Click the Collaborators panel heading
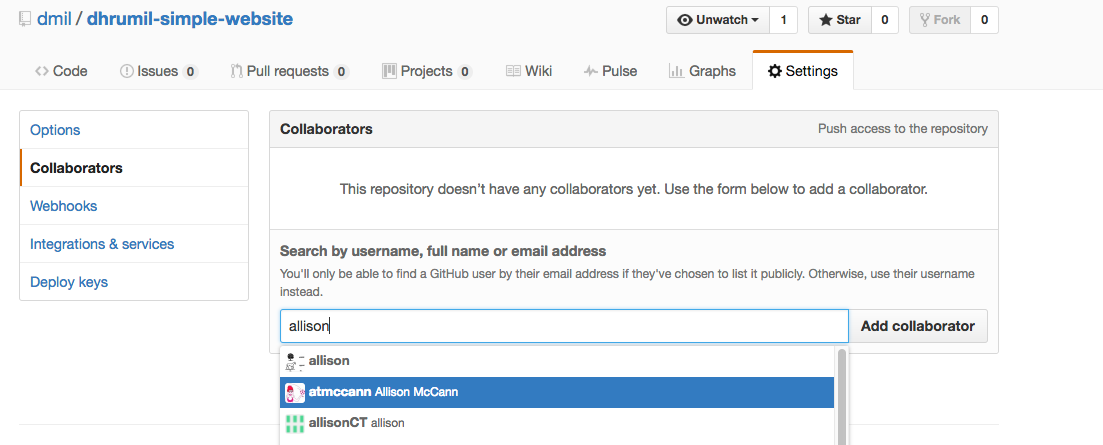The height and width of the screenshot is (445, 1103). click(x=326, y=129)
